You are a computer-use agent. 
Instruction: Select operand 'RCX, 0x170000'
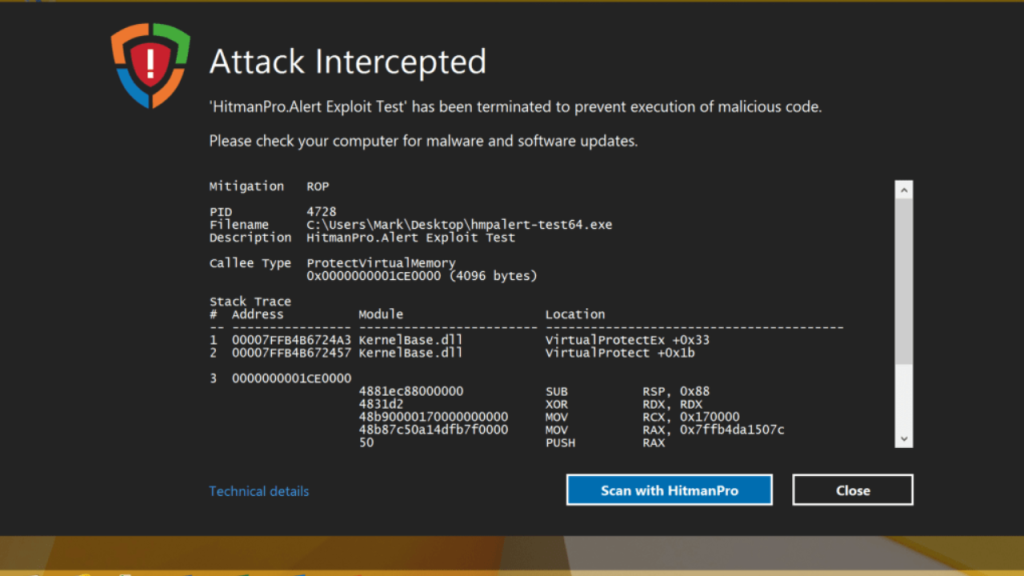click(691, 417)
